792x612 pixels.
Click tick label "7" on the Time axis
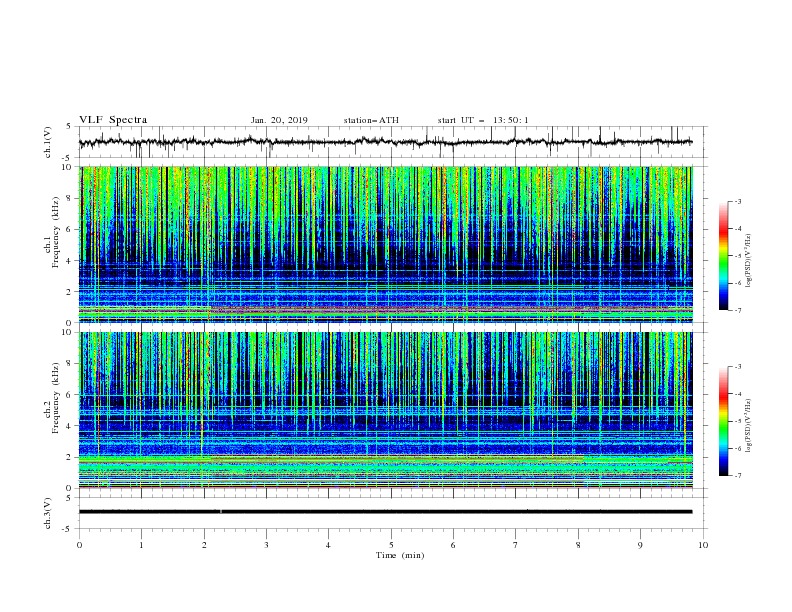[516, 545]
